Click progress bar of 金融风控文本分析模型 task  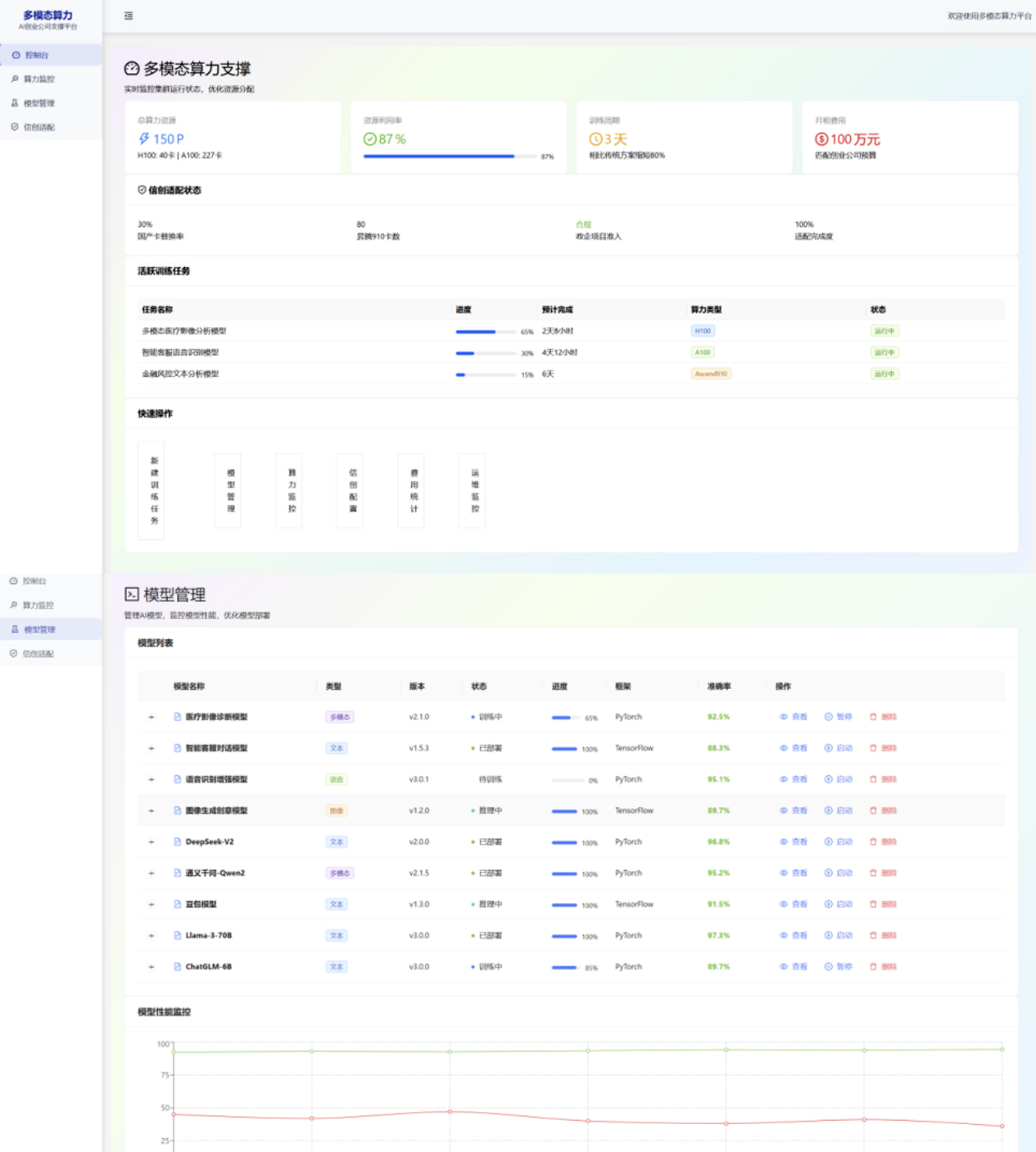486,374
